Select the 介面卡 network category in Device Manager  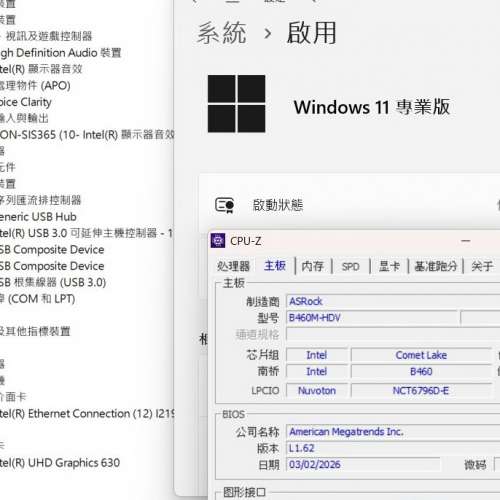[13, 397]
